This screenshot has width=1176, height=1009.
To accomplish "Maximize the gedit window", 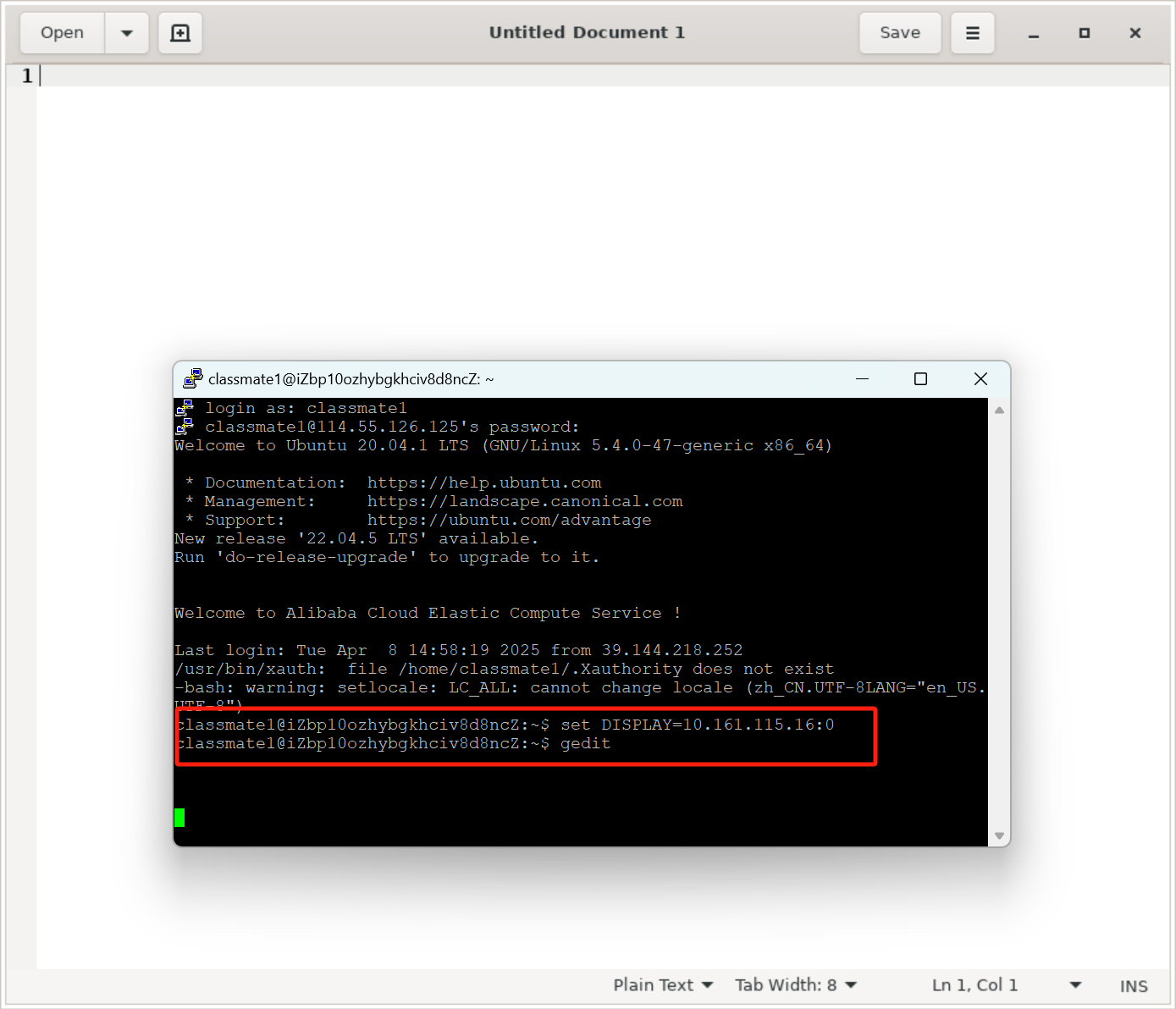I will 1085,33.
